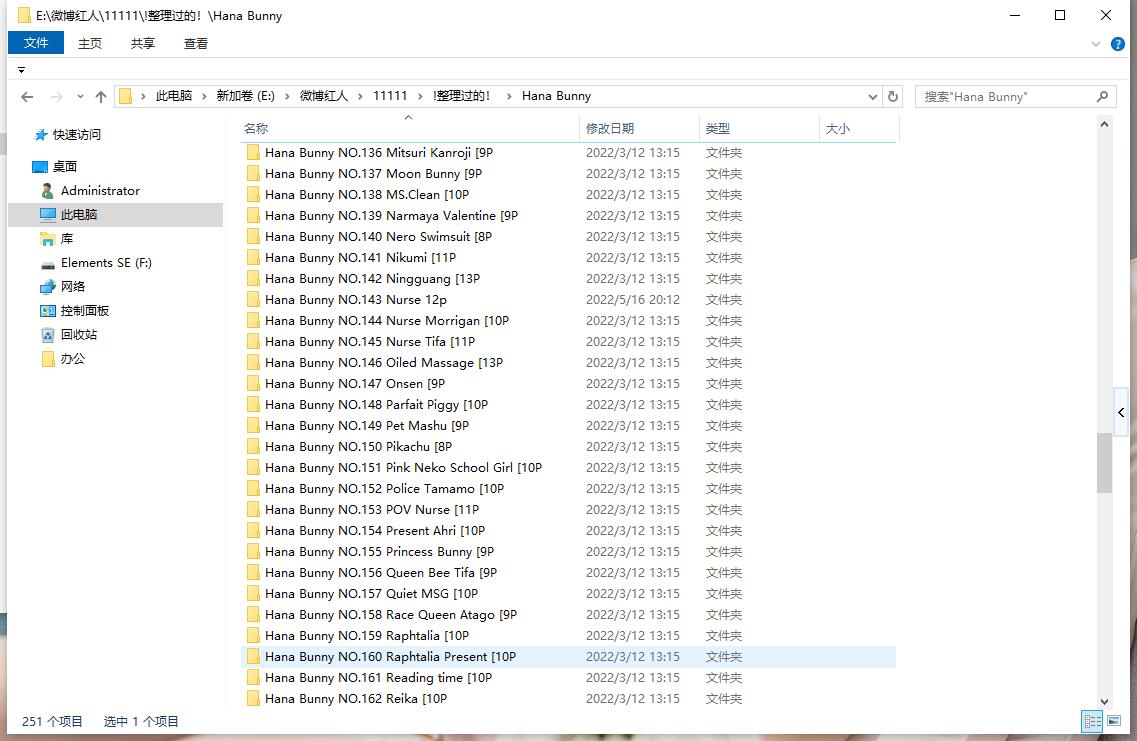
Task: Open the 主页 home ribbon tab
Action: point(90,44)
